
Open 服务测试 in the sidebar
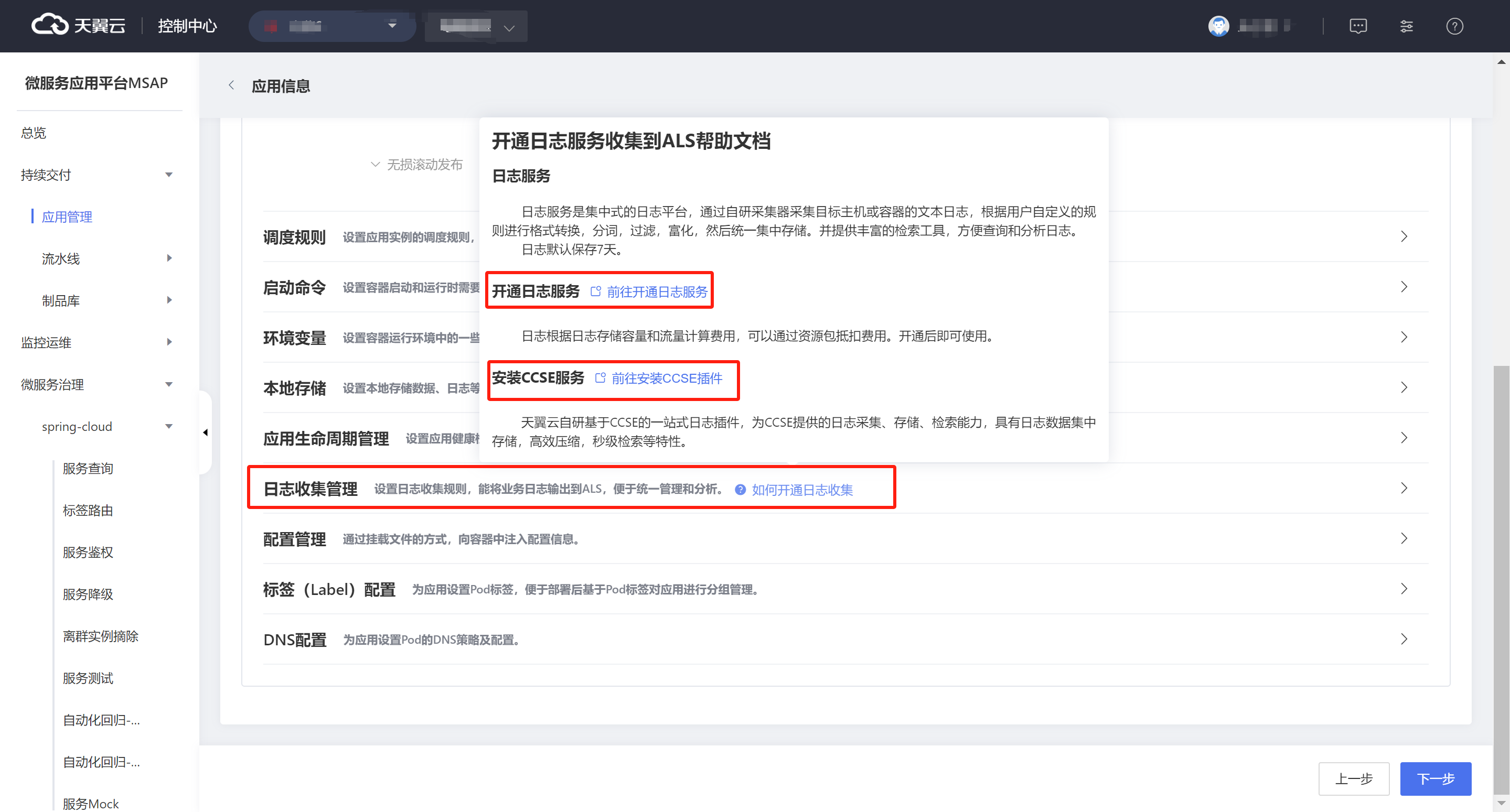(88, 678)
